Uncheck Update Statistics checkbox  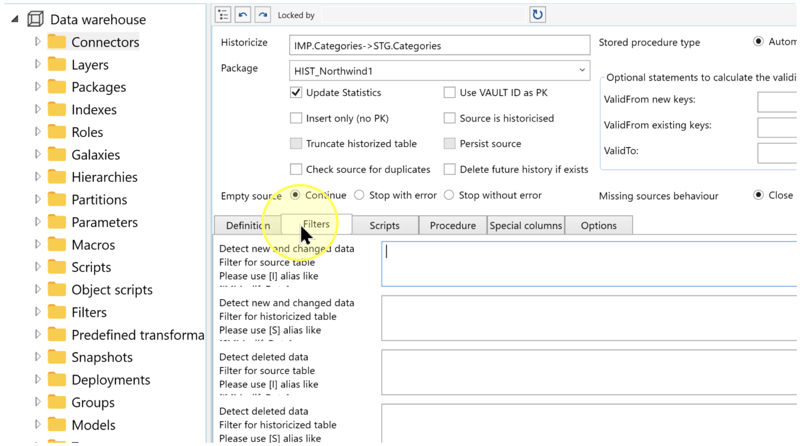click(296, 92)
